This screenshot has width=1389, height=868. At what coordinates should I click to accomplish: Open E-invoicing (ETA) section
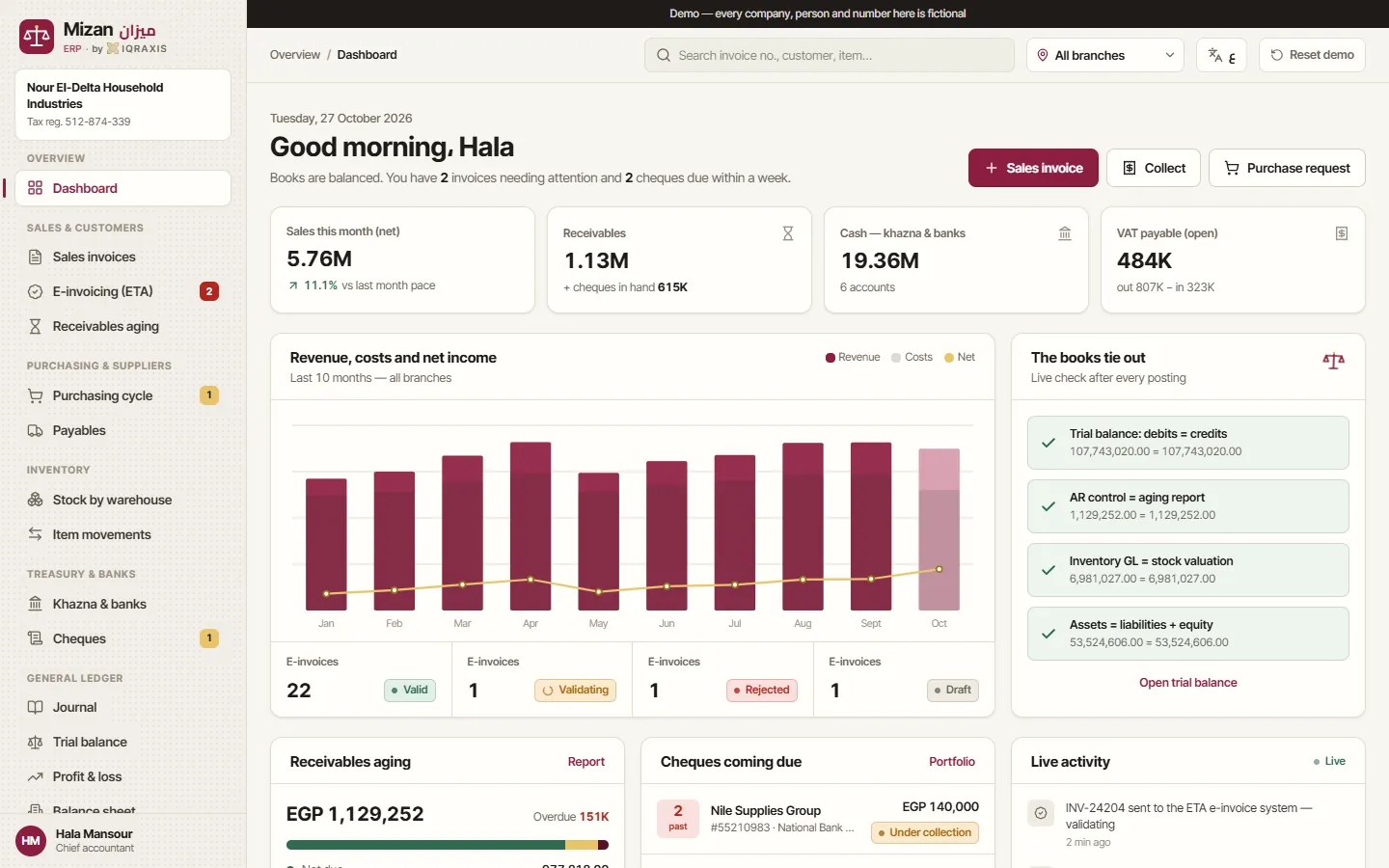(x=123, y=291)
